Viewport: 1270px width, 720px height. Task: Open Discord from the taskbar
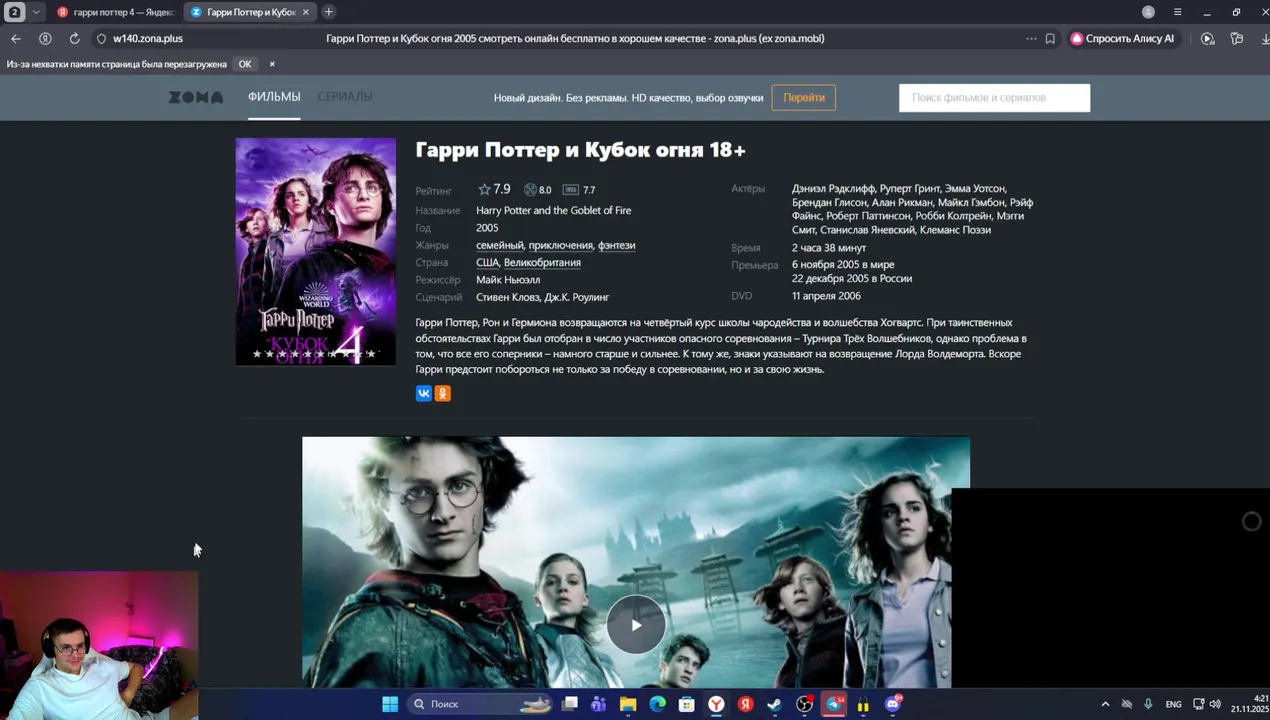click(893, 704)
